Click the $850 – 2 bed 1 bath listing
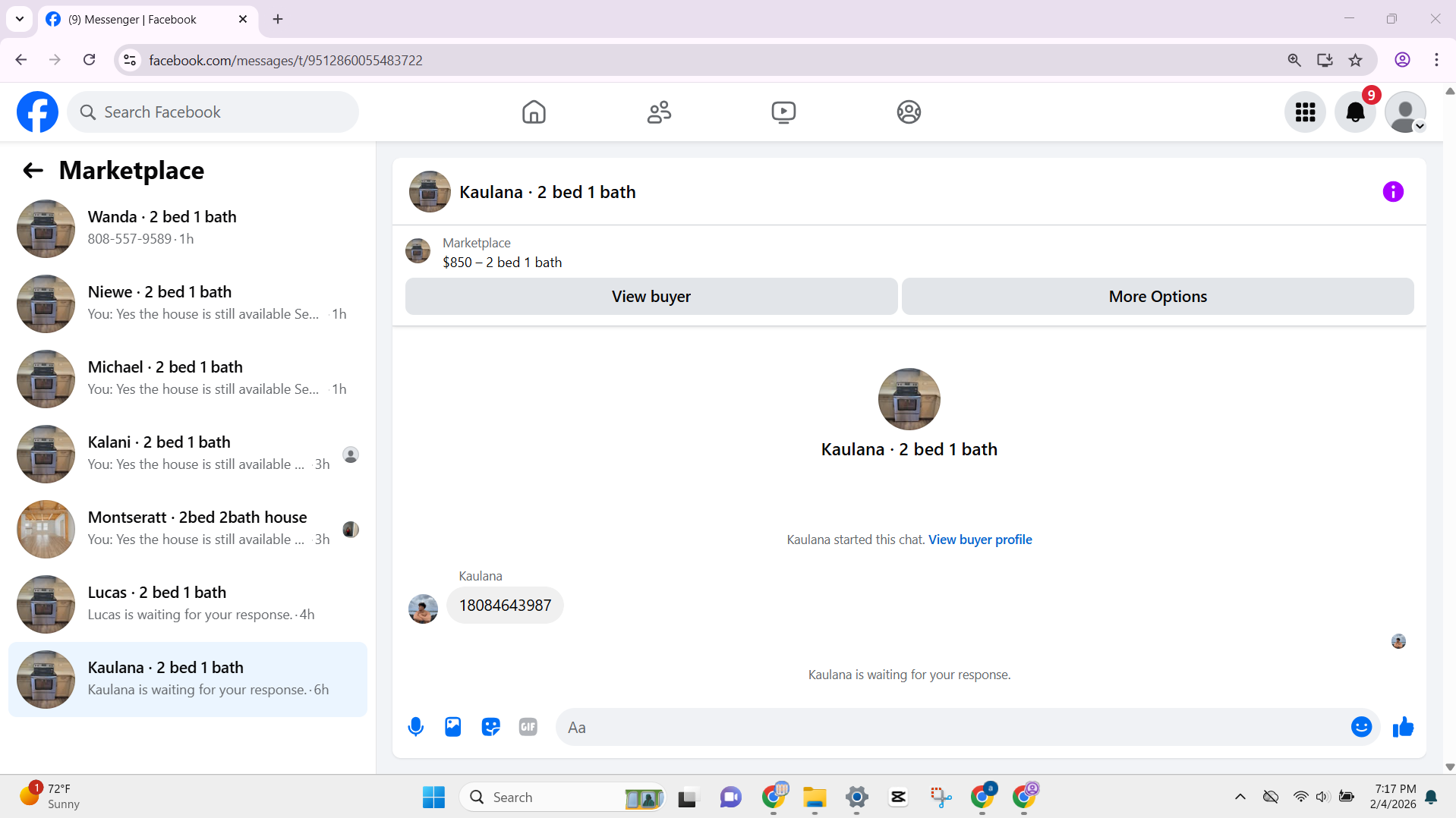The width and height of the screenshot is (1456, 818). 502,263
